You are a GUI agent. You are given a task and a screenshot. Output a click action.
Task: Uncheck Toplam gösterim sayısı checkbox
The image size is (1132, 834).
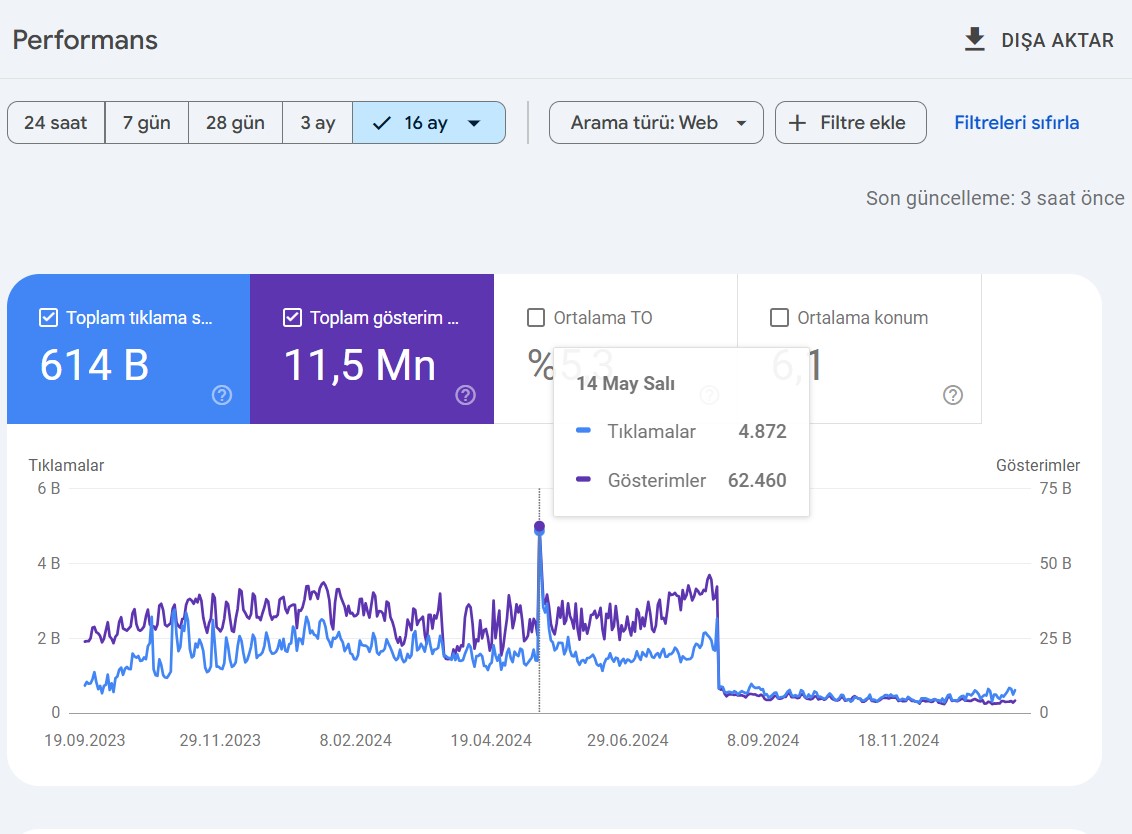[x=292, y=318]
